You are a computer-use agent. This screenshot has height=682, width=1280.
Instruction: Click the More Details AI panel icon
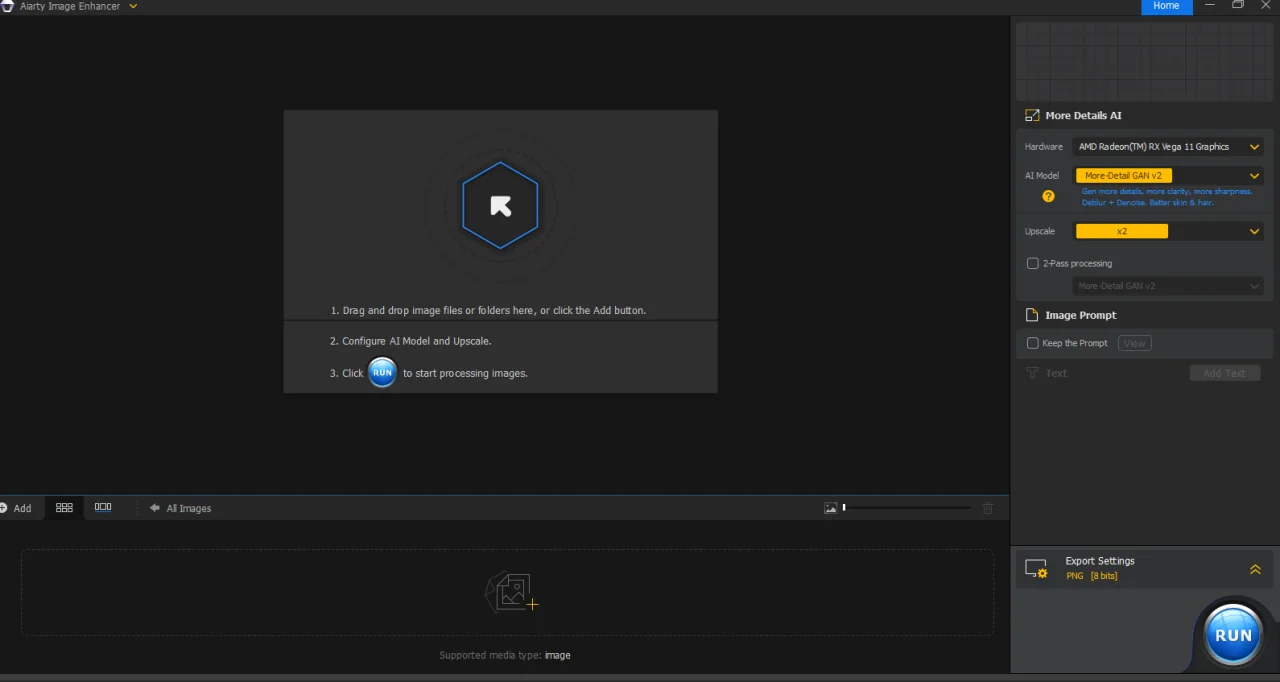tap(1033, 115)
